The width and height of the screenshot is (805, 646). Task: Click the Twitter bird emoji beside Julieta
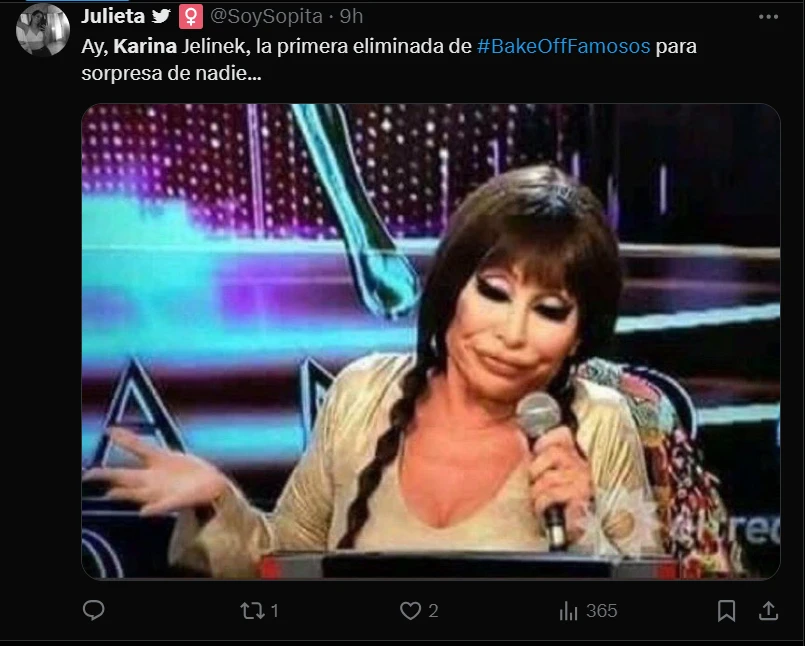161,16
